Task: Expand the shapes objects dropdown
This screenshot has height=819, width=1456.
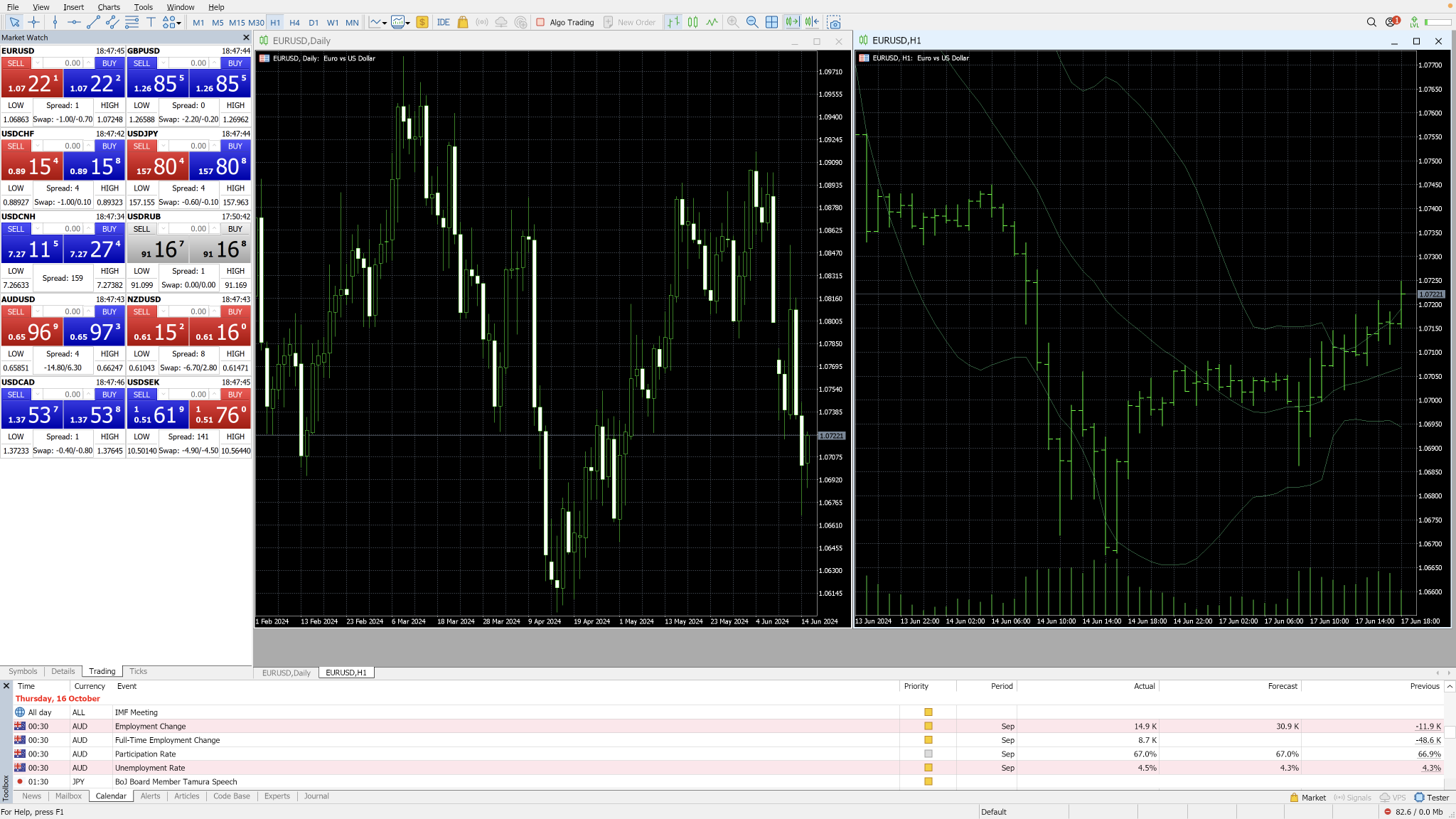Action: (178, 23)
